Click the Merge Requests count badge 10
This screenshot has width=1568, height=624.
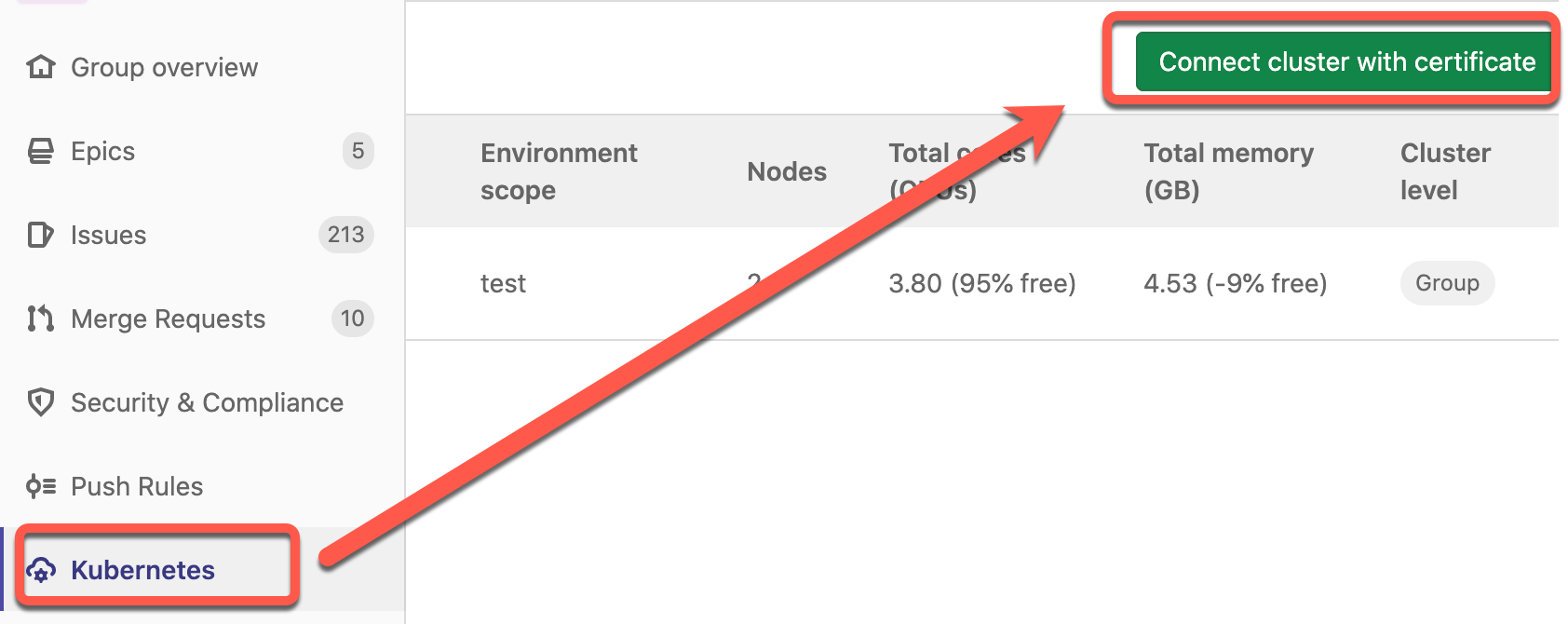(352, 319)
